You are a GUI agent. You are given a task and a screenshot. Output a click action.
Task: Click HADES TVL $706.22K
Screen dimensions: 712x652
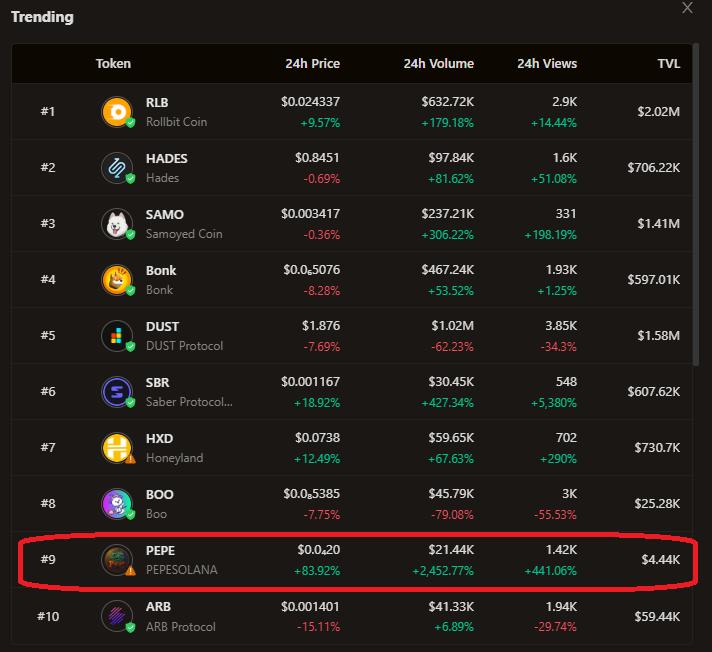click(x=654, y=168)
